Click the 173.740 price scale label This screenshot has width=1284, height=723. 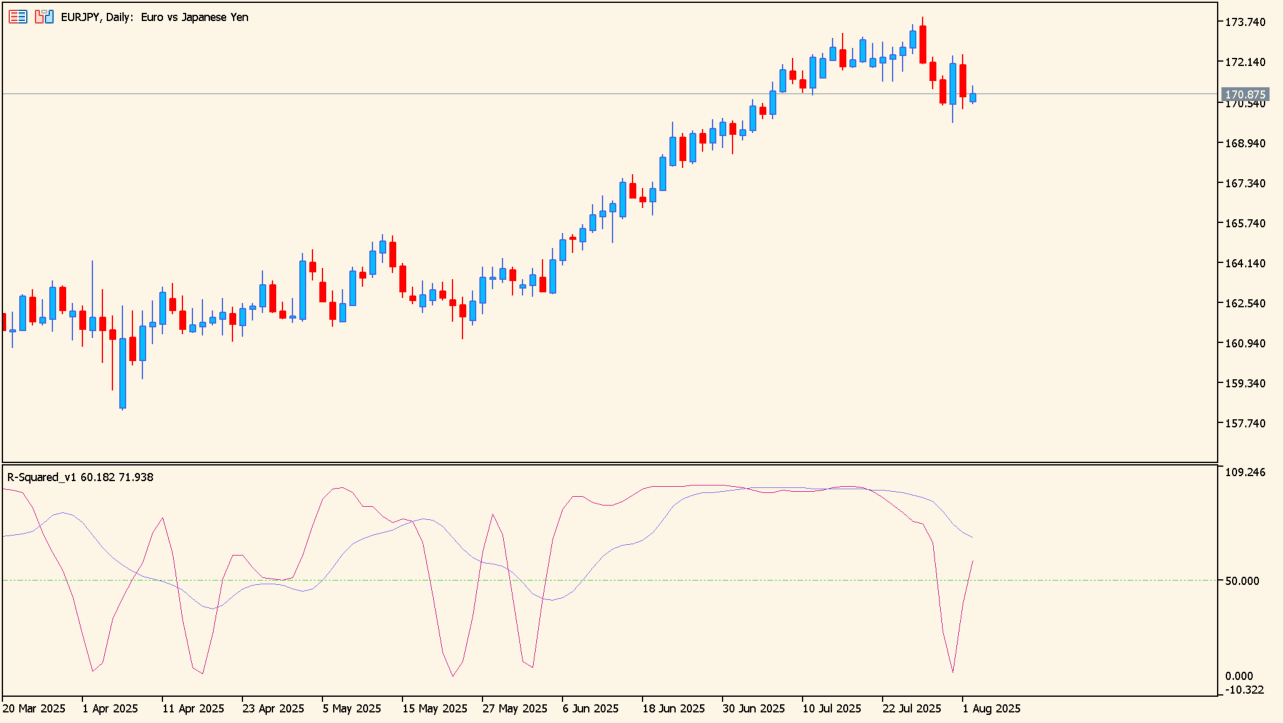point(1246,22)
